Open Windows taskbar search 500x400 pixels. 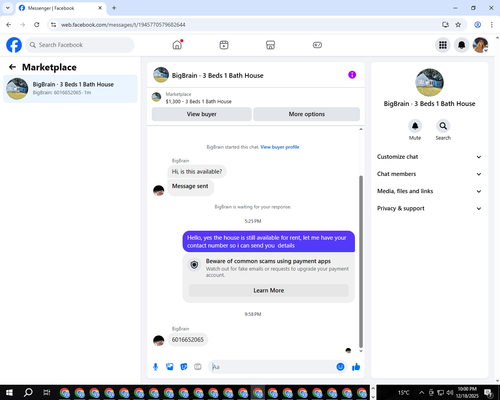coord(28,392)
